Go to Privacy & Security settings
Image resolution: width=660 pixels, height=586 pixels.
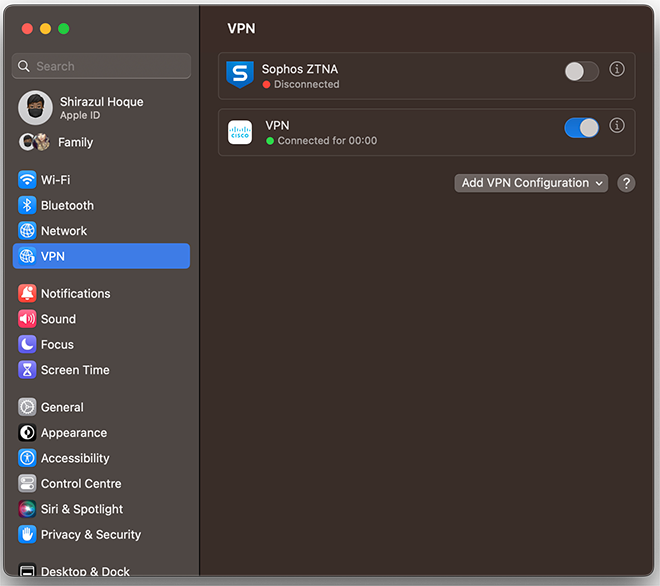[x=90, y=535]
